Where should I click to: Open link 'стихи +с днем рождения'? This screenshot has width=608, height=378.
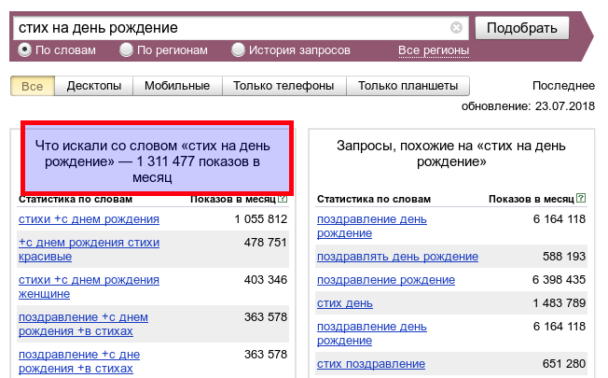click(89, 219)
